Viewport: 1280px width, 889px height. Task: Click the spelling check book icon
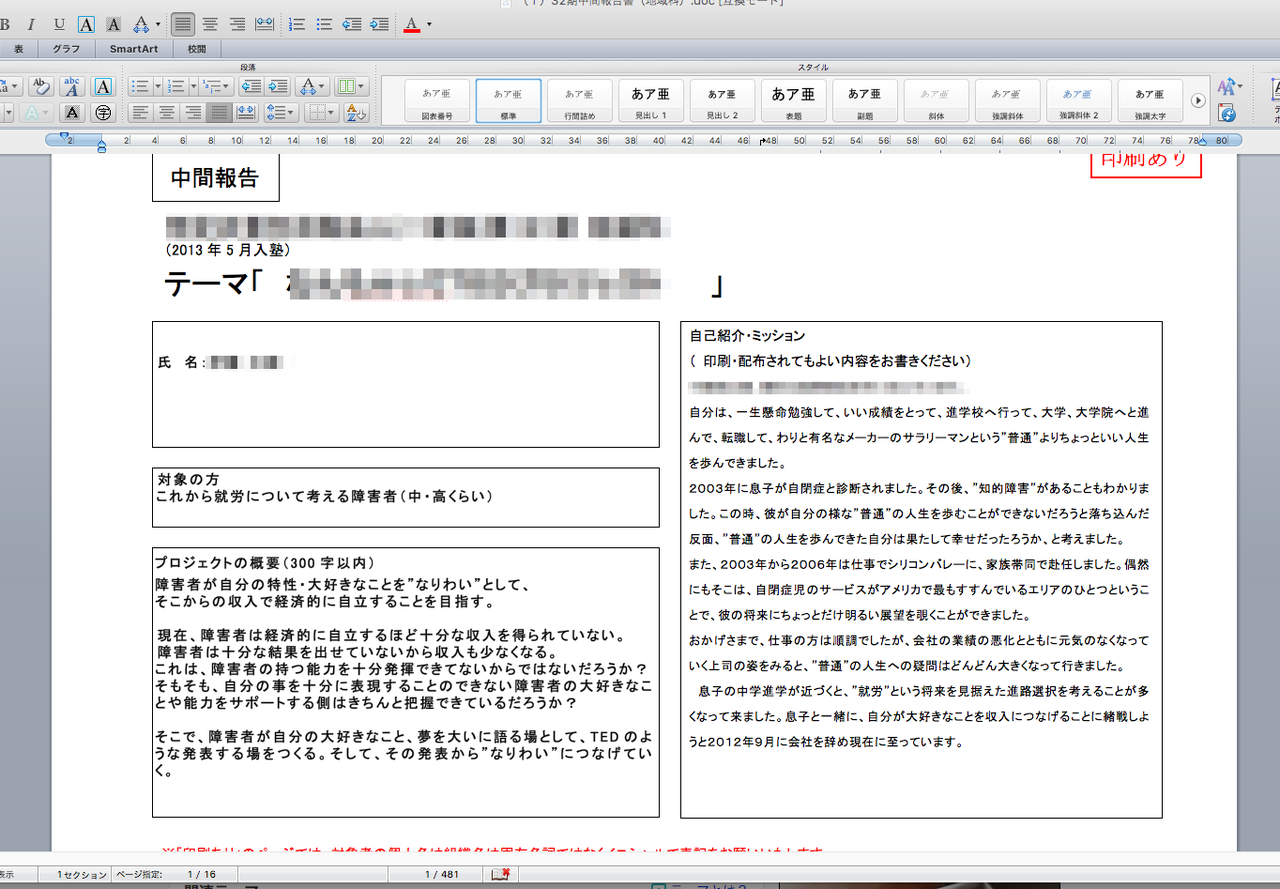tap(501, 874)
